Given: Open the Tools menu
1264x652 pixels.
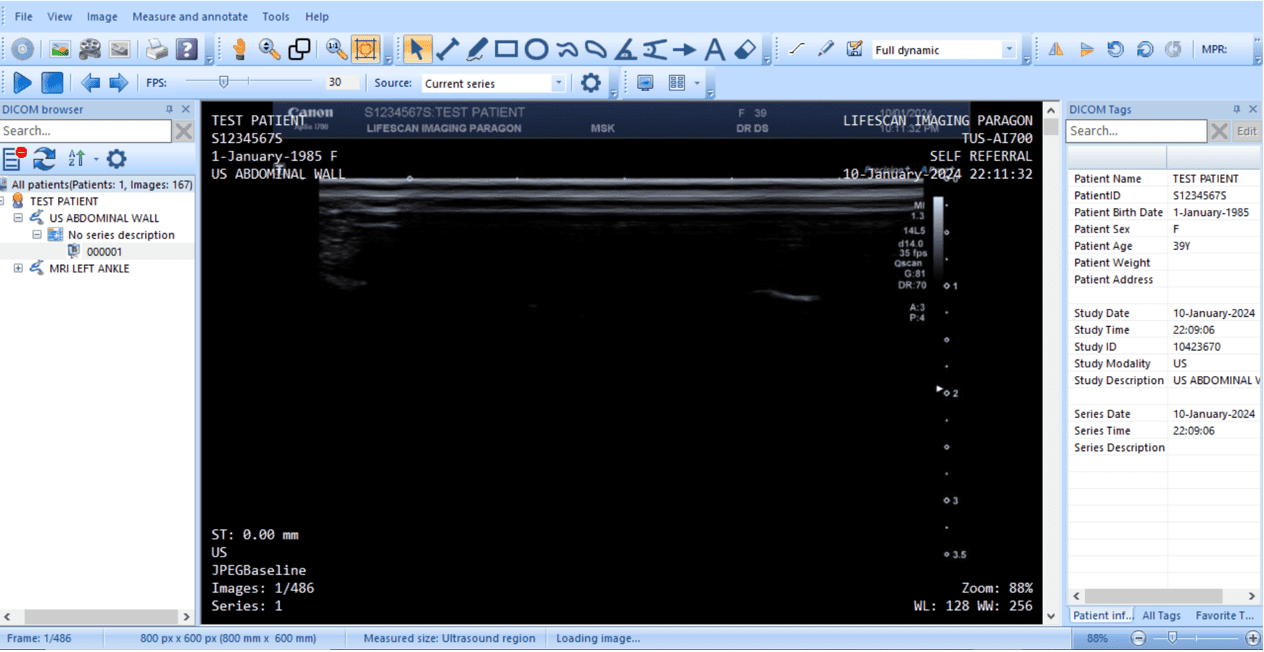Looking at the screenshot, I should click(276, 17).
